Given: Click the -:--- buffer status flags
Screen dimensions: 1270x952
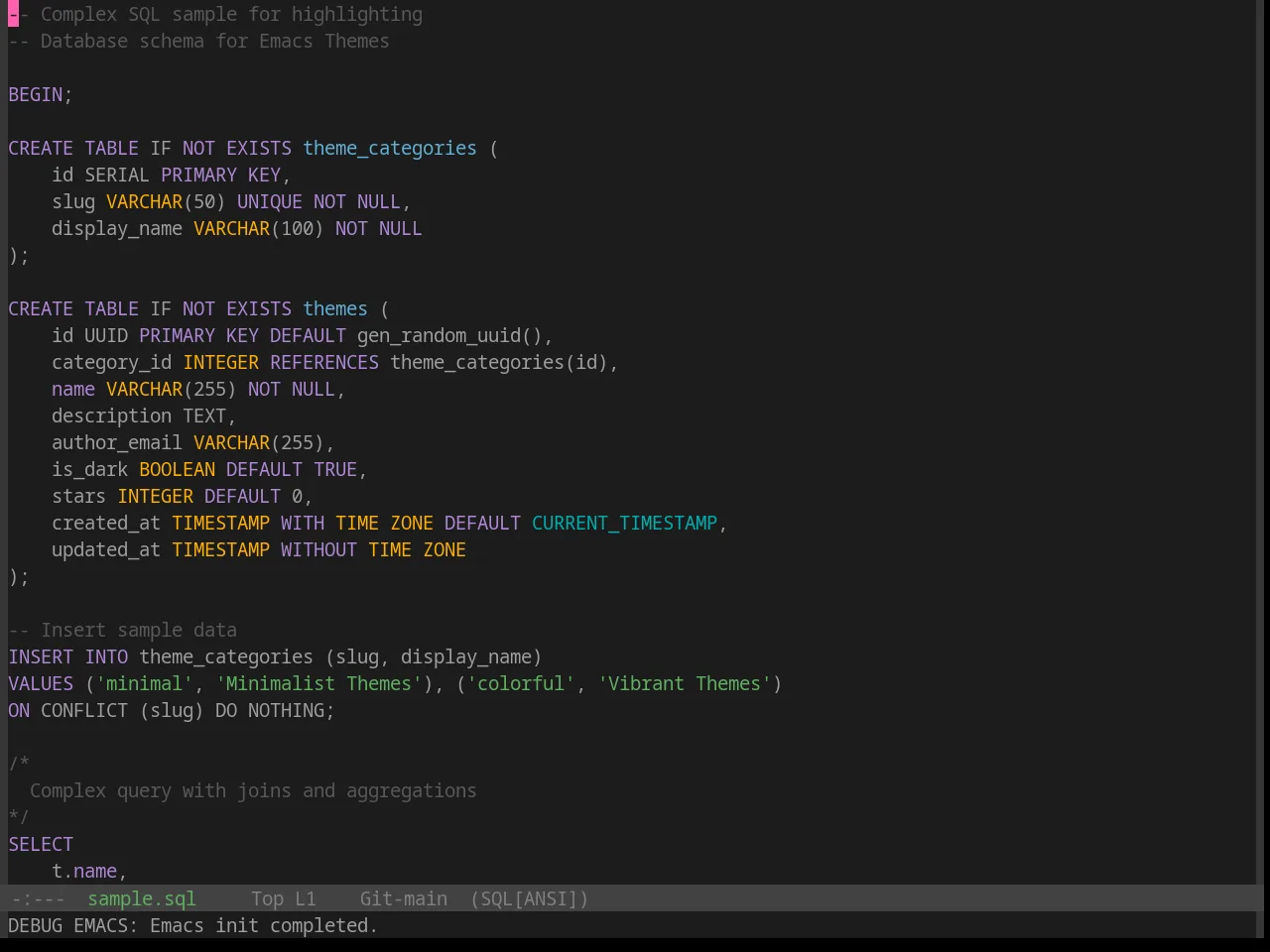Looking at the screenshot, I should pos(37,898).
